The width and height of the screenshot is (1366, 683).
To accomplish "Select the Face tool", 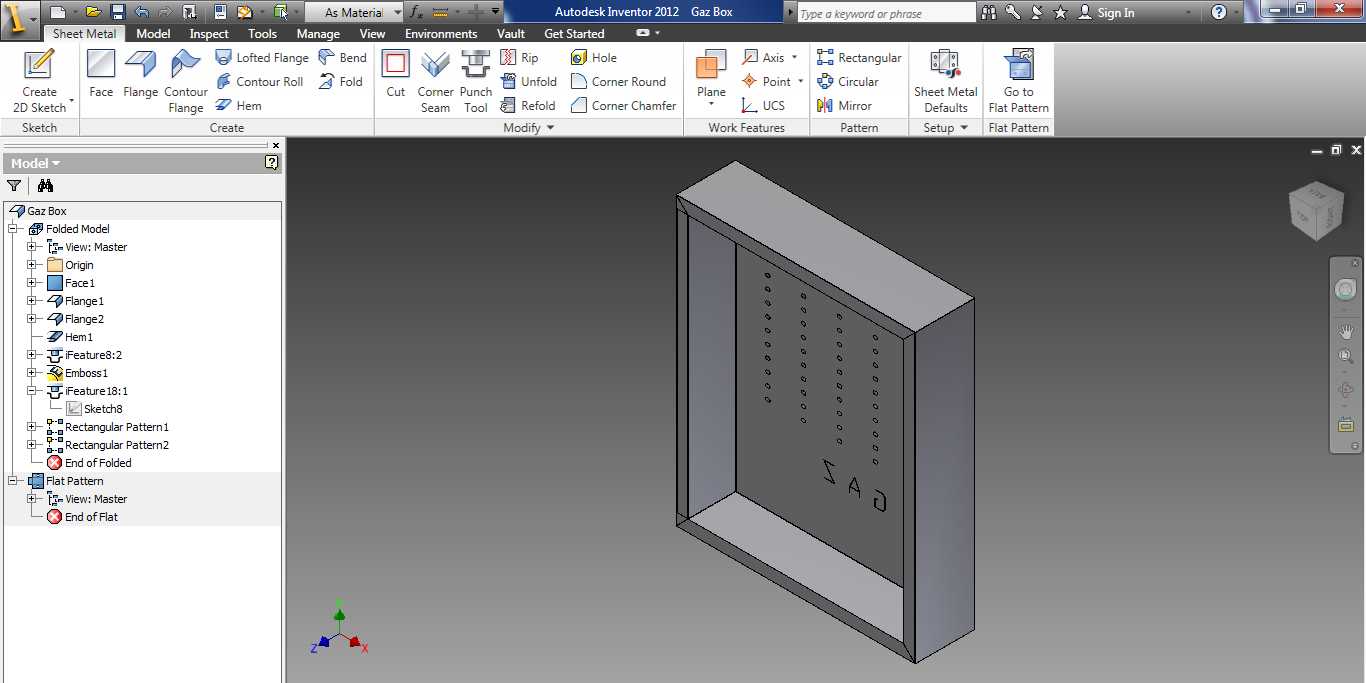I will coord(101,74).
